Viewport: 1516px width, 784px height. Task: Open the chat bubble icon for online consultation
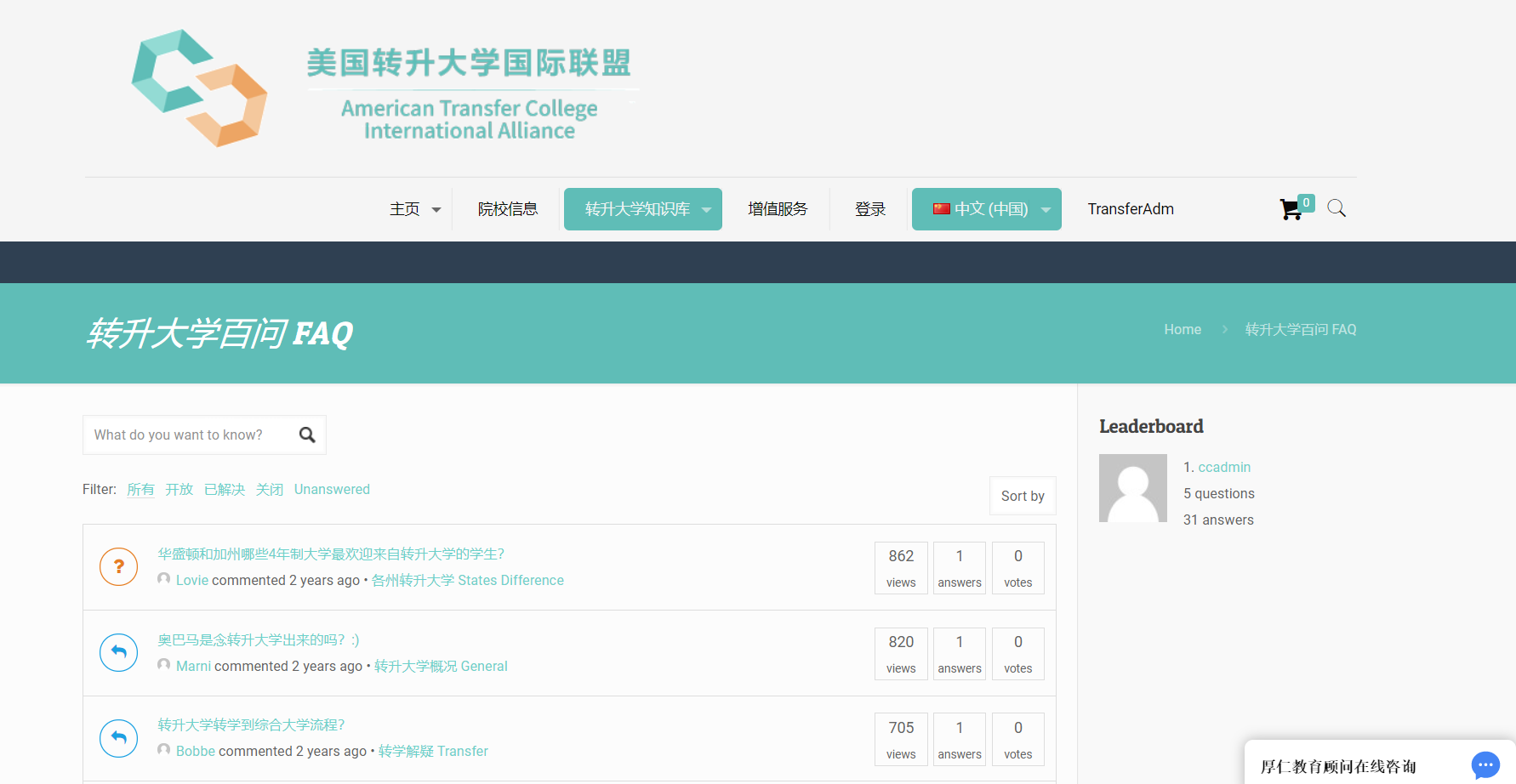pos(1485,765)
